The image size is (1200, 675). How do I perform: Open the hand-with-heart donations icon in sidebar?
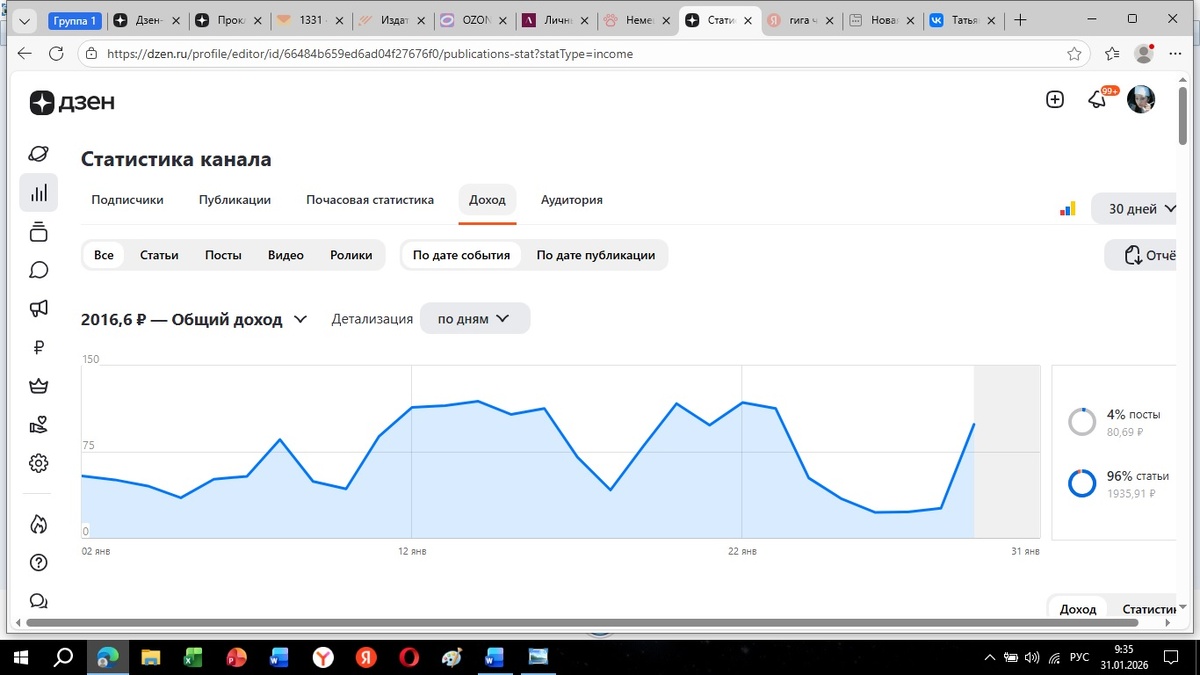pyautogui.click(x=38, y=425)
